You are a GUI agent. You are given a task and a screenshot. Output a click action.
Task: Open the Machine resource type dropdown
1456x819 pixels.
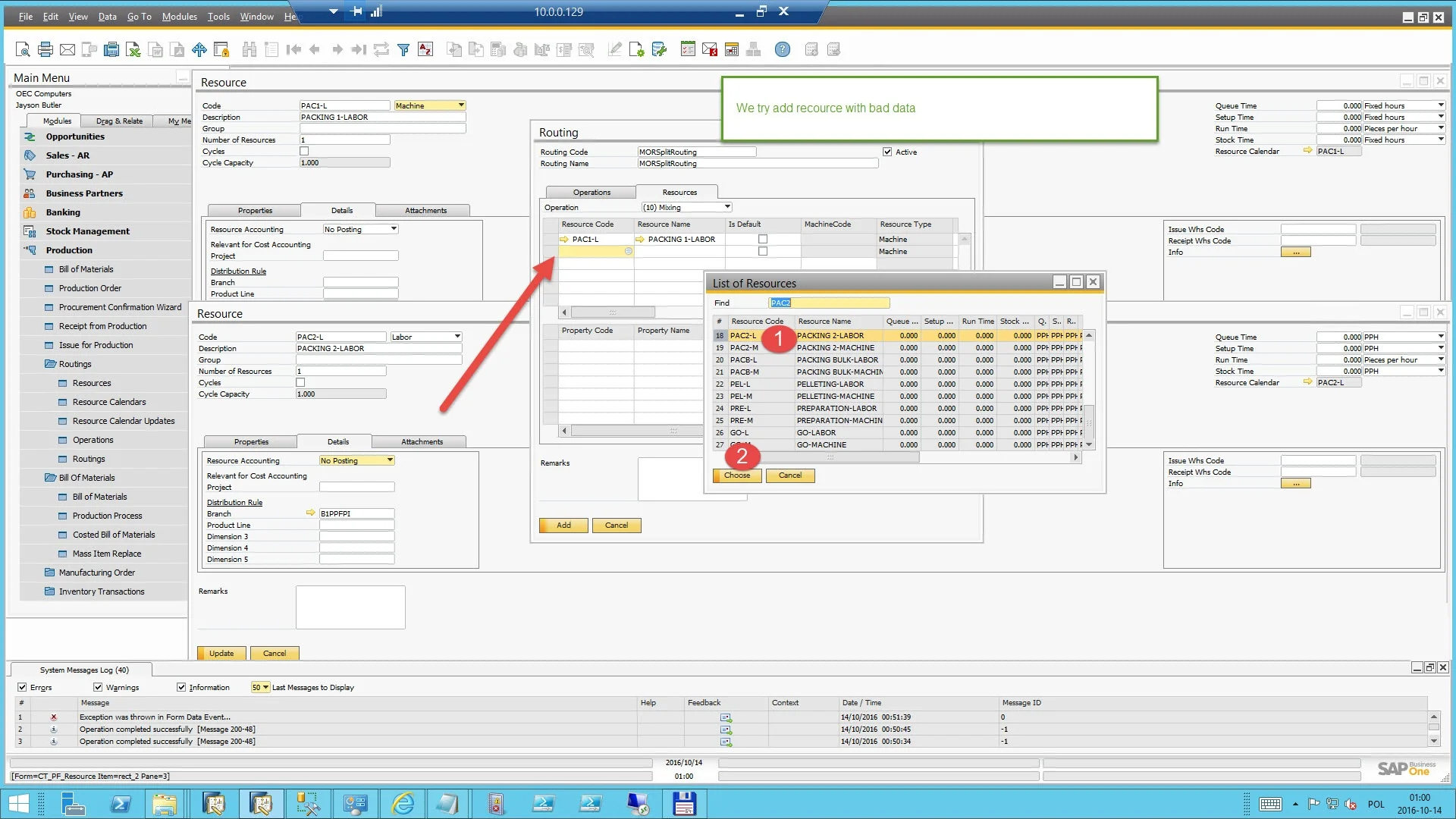click(x=460, y=105)
